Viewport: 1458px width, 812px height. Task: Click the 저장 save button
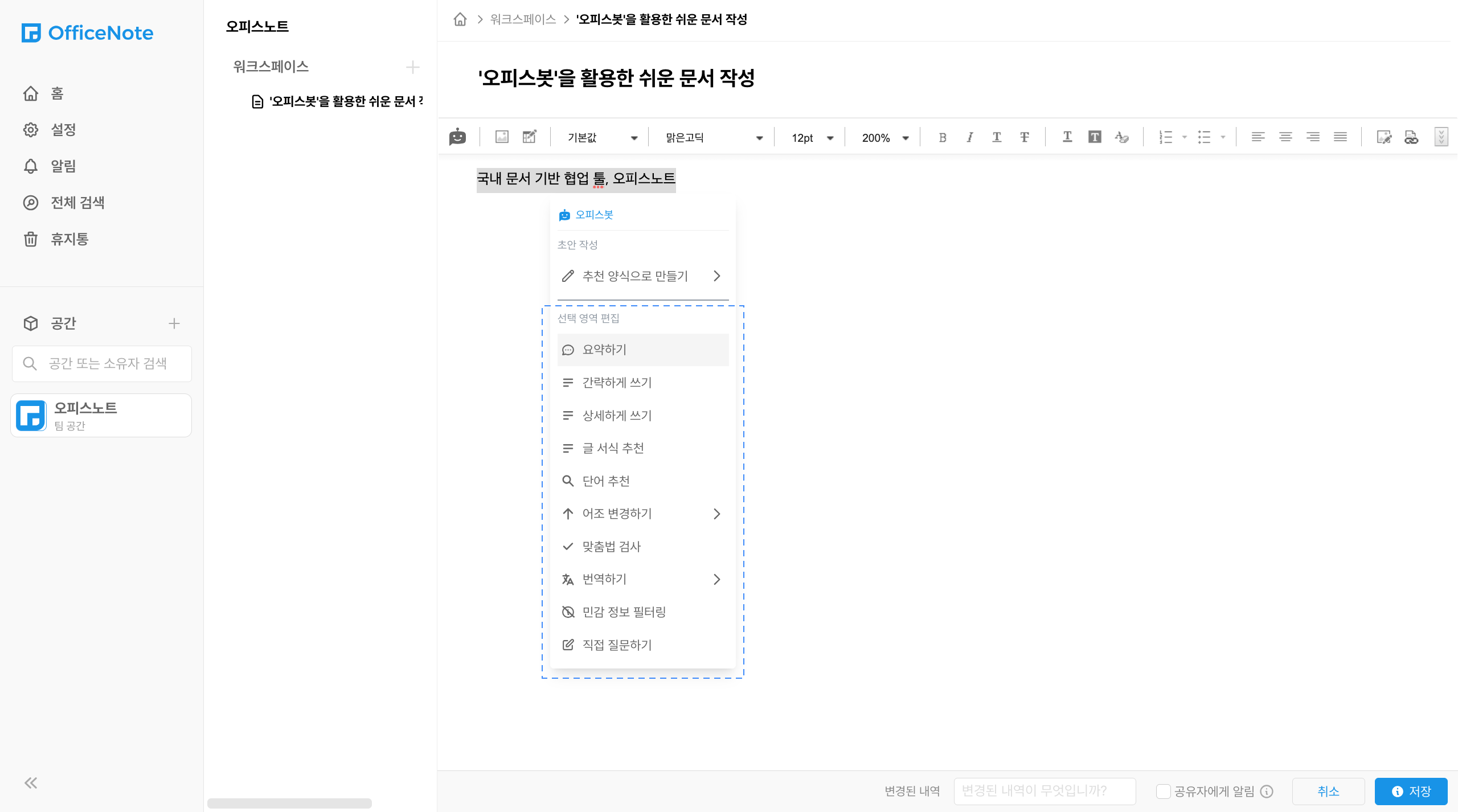pos(1411,792)
